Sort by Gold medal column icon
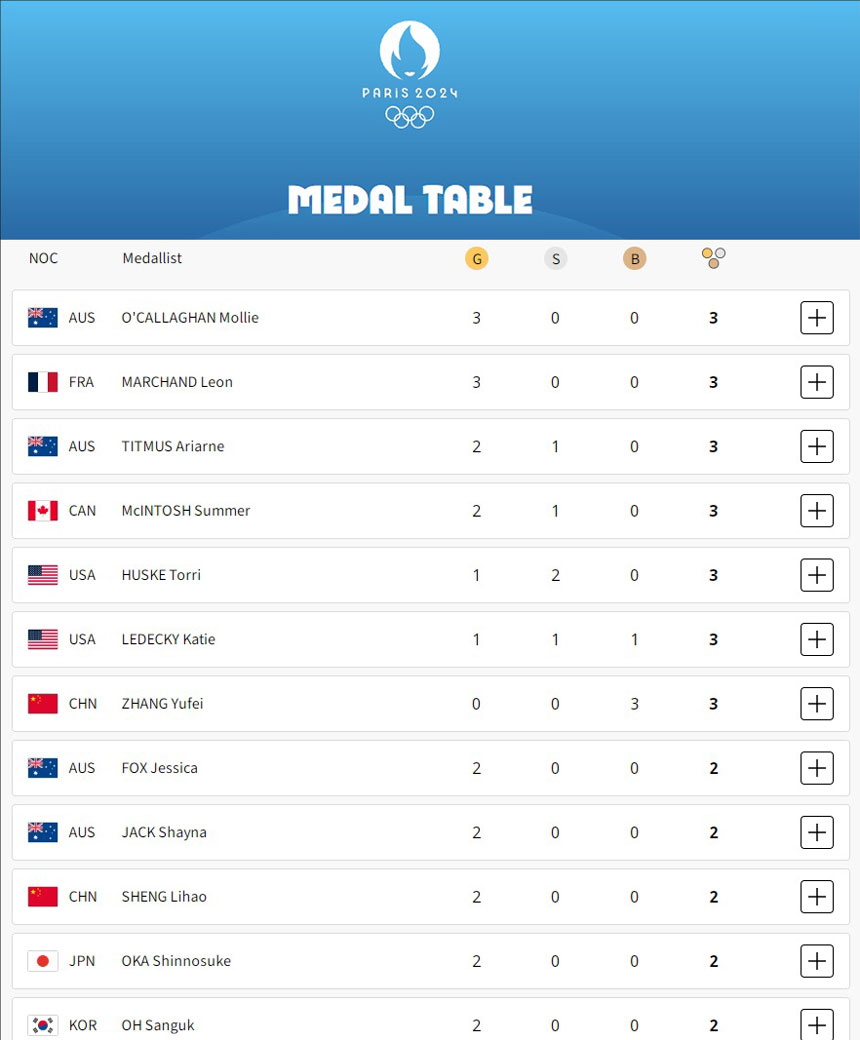 click(x=477, y=259)
